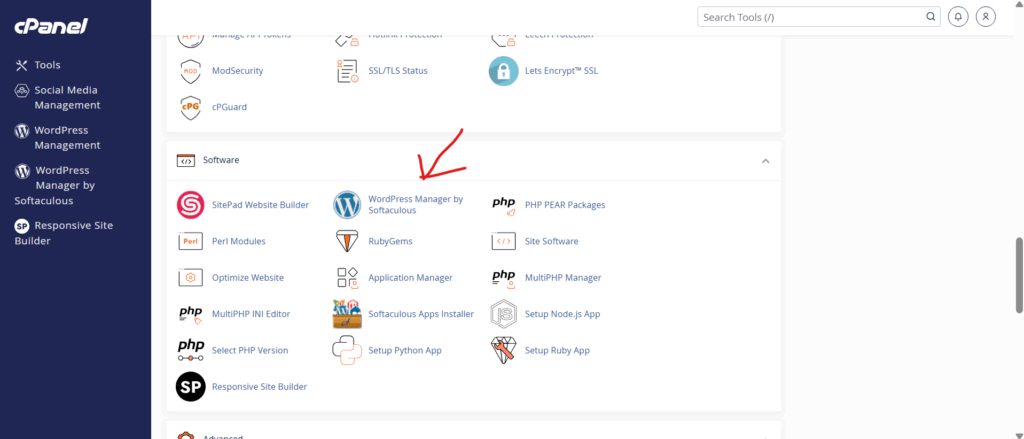This screenshot has width=1024, height=439.
Task: Click the Optimize Website link
Action: 247,277
